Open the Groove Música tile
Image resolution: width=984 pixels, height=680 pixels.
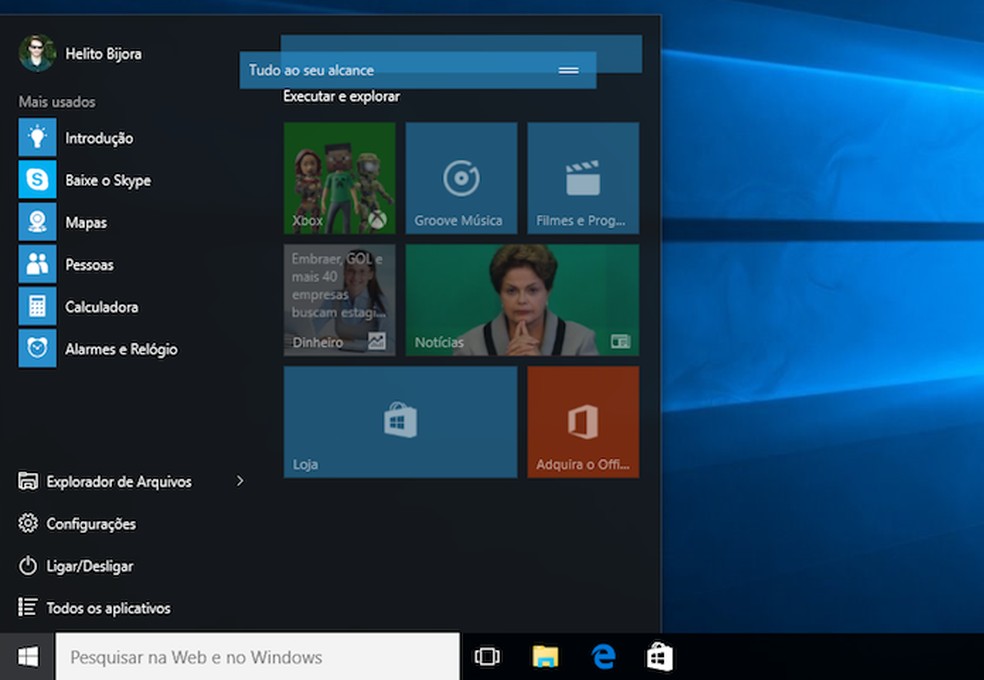tap(461, 178)
